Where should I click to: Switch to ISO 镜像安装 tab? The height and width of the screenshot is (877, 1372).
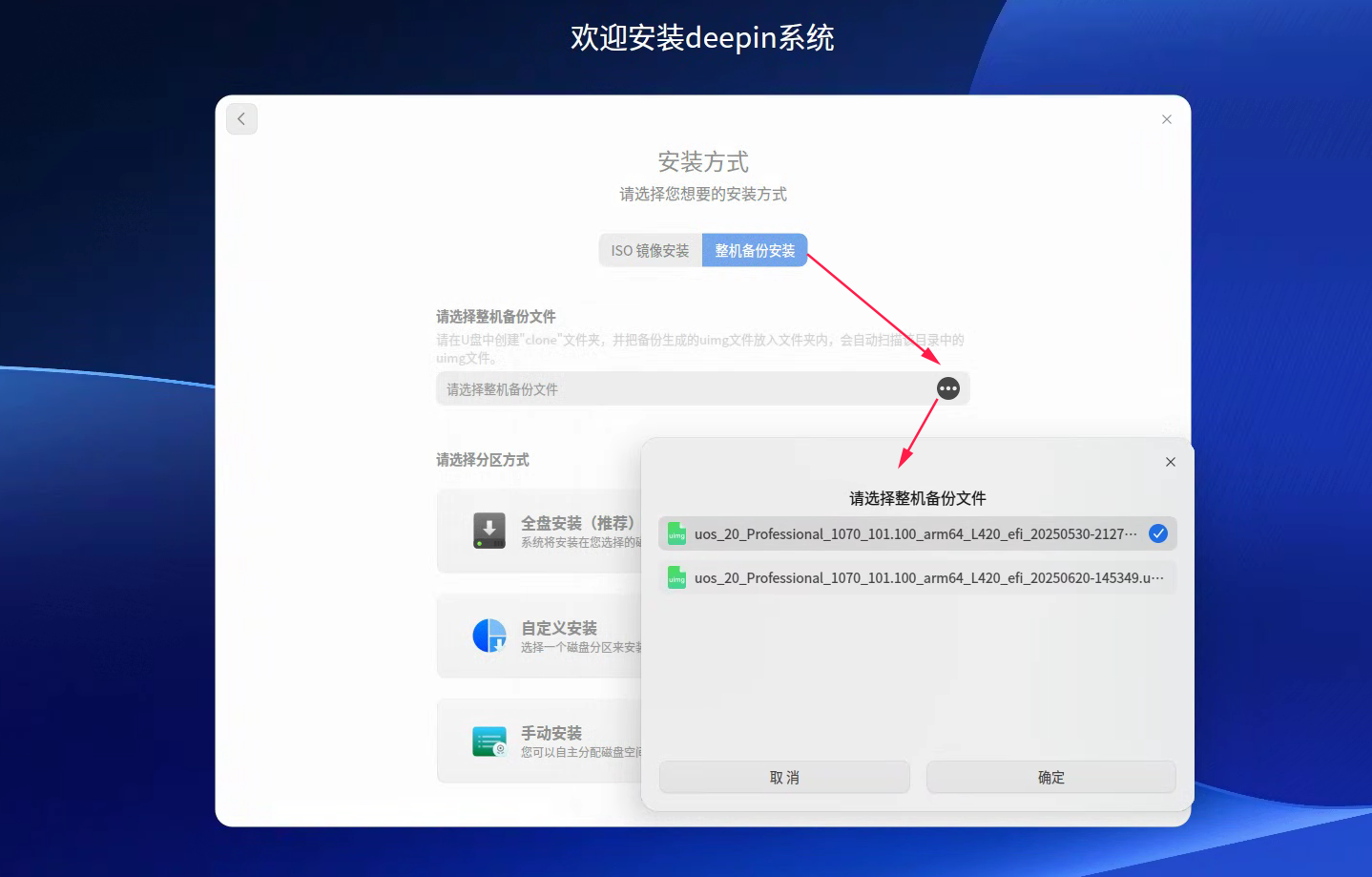click(x=651, y=250)
